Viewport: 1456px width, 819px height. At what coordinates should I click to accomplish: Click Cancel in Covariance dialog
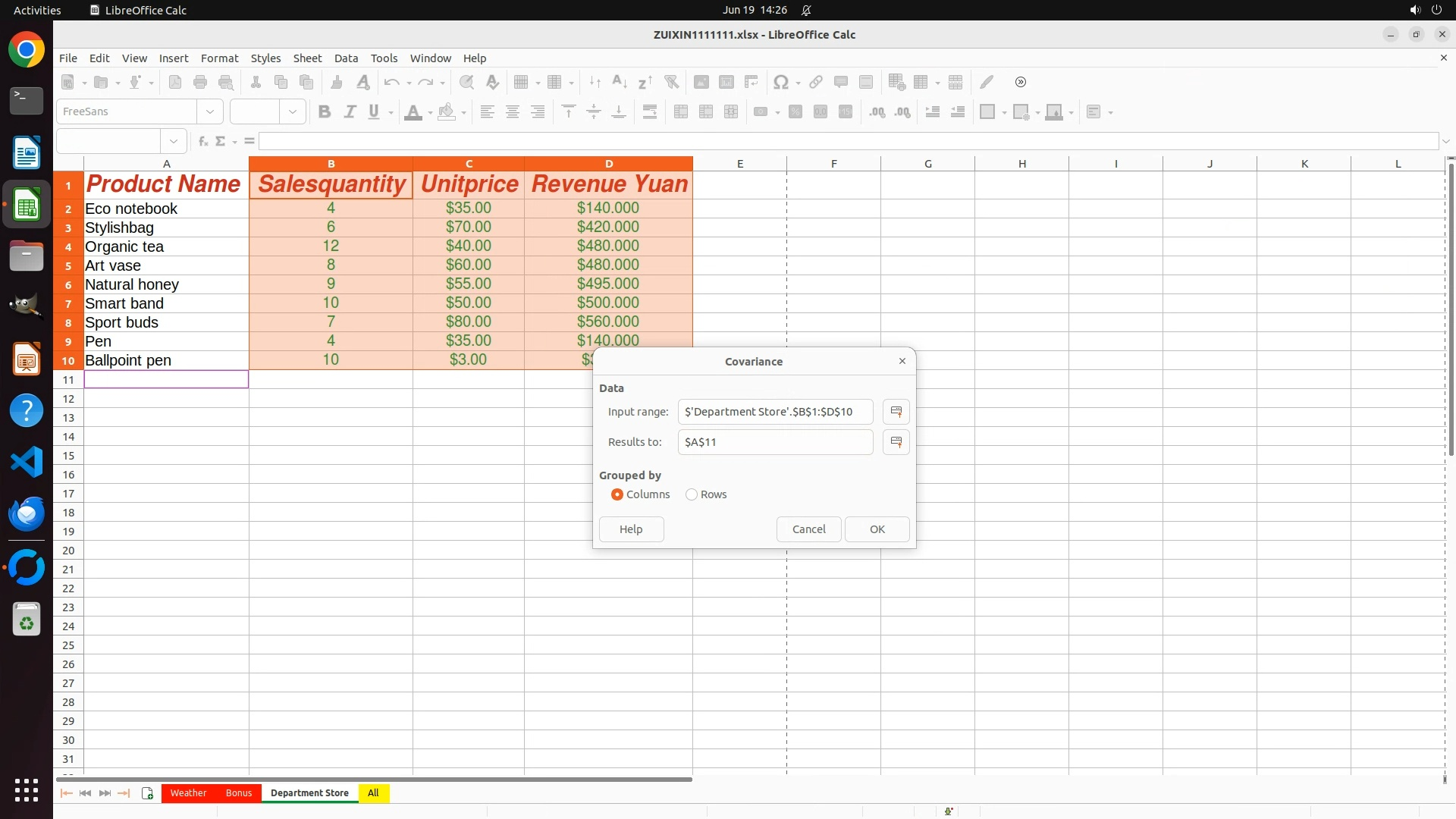click(x=808, y=529)
